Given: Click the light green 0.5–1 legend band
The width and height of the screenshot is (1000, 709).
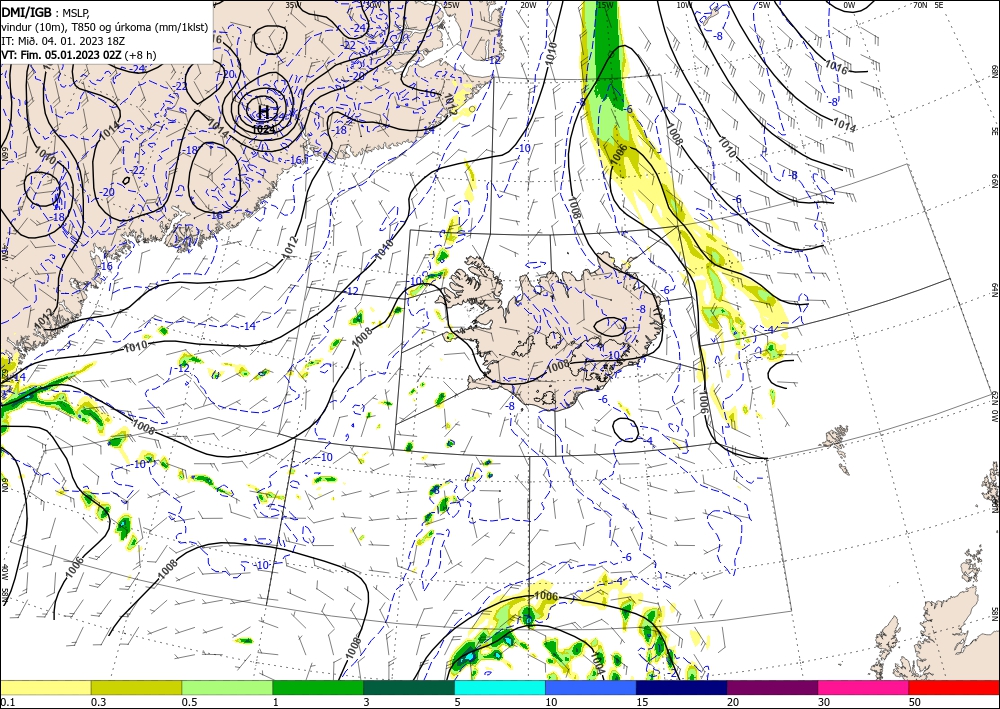Looking at the screenshot, I should 227,687.
